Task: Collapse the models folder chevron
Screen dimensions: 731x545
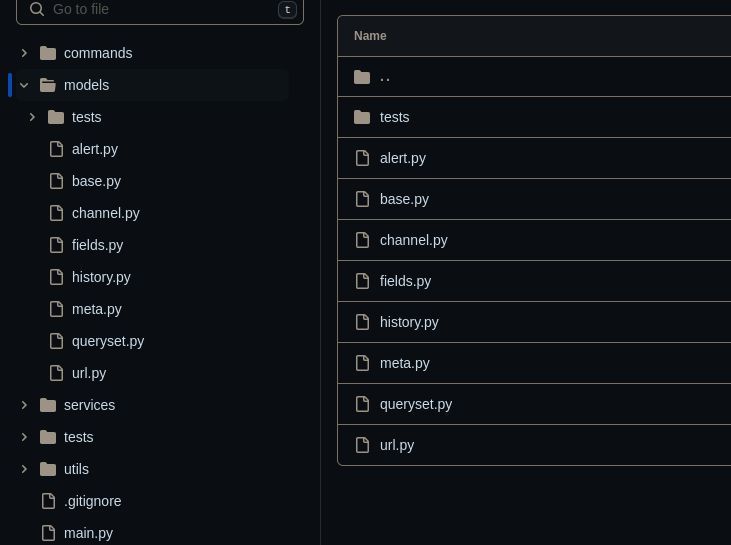Action: pyautogui.click(x=24, y=85)
